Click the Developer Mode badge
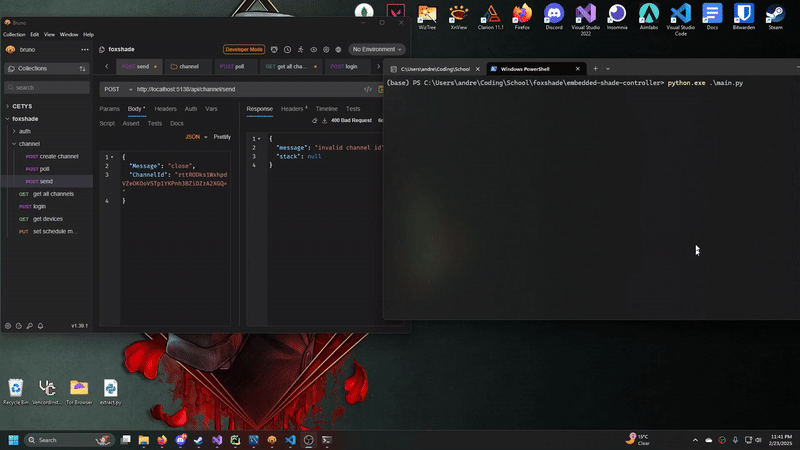This screenshot has width=800, height=450. [244, 49]
